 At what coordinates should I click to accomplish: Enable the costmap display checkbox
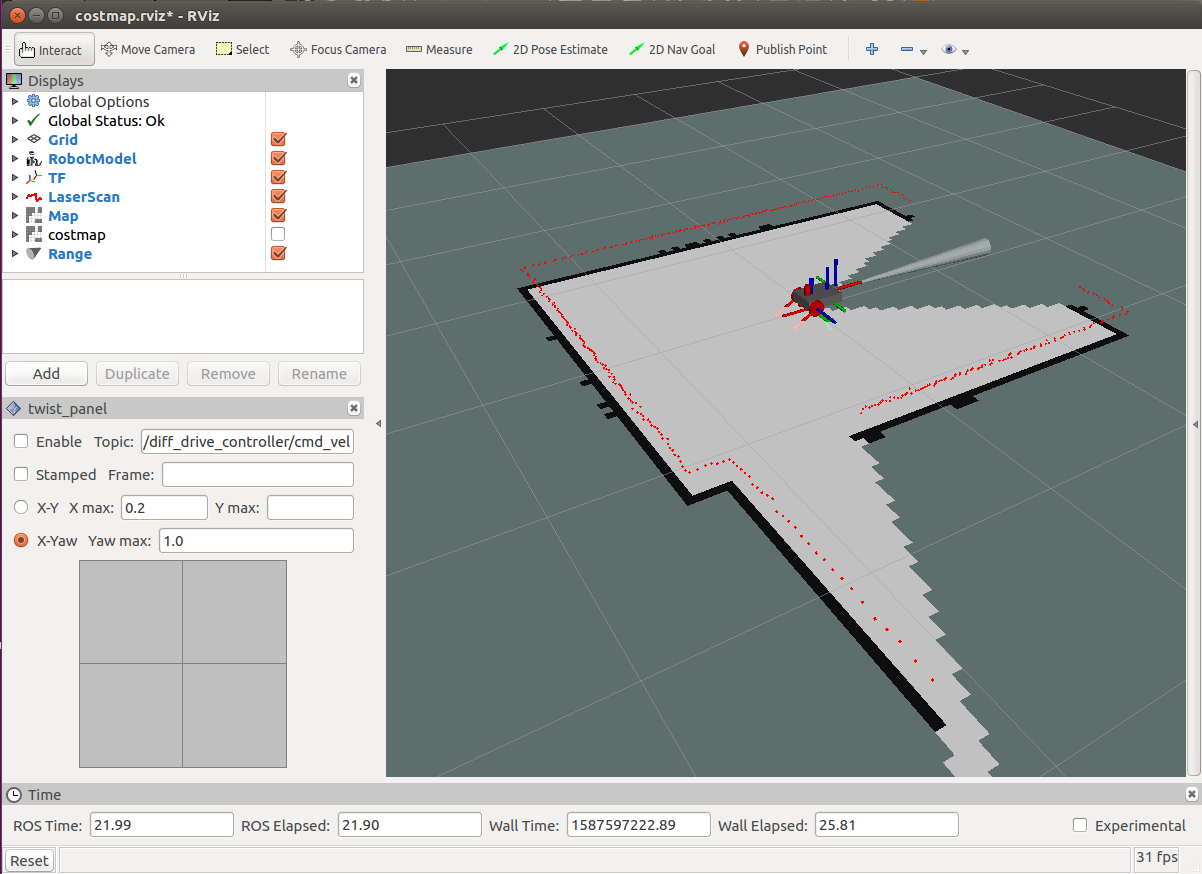click(x=279, y=234)
